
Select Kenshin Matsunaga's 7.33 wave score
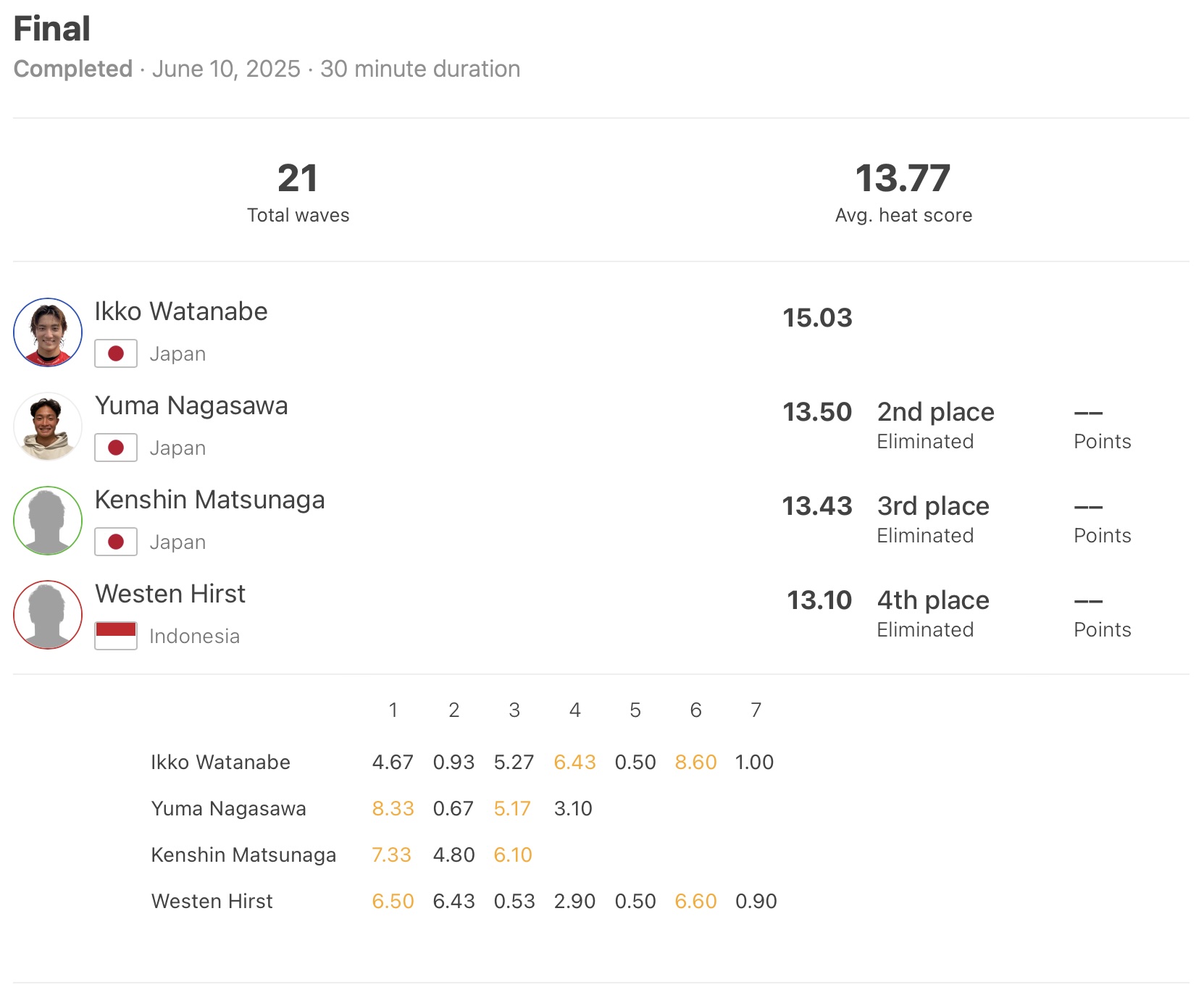click(x=391, y=855)
